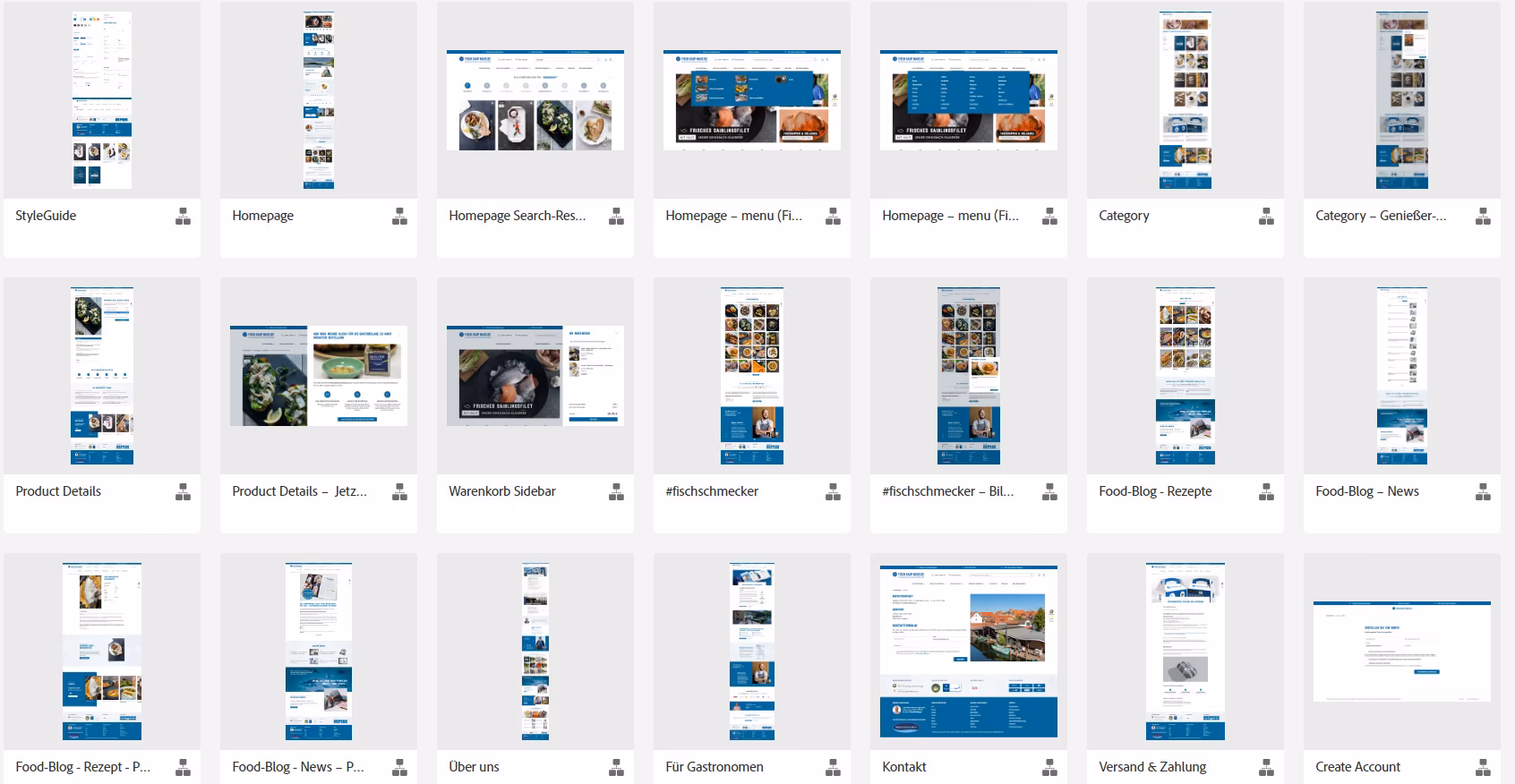The width and height of the screenshot is (1515, 784).
Task: Open the Product Details artboard thumbnail
Action: [x=102, y=376]
